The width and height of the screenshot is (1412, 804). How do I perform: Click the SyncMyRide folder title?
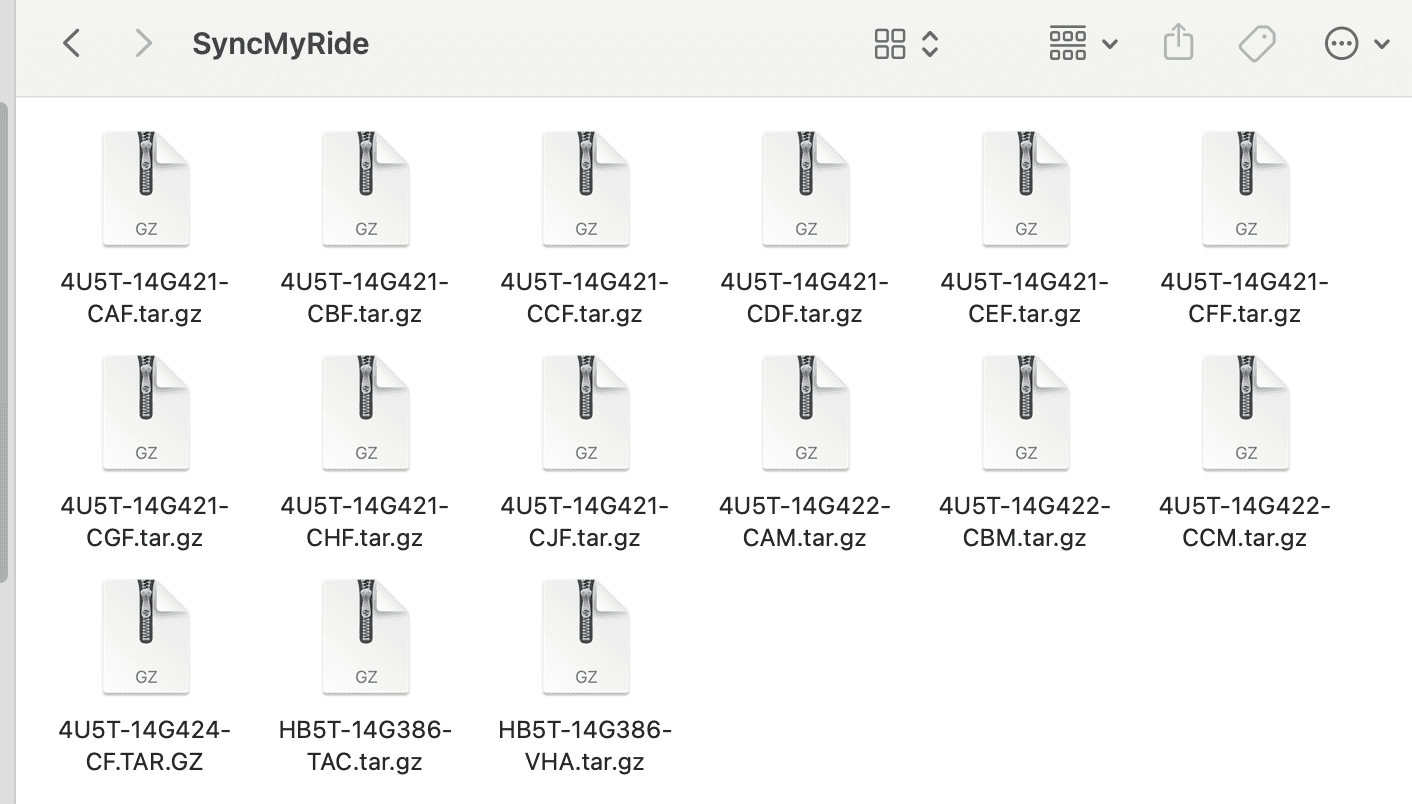pos(281,44)
